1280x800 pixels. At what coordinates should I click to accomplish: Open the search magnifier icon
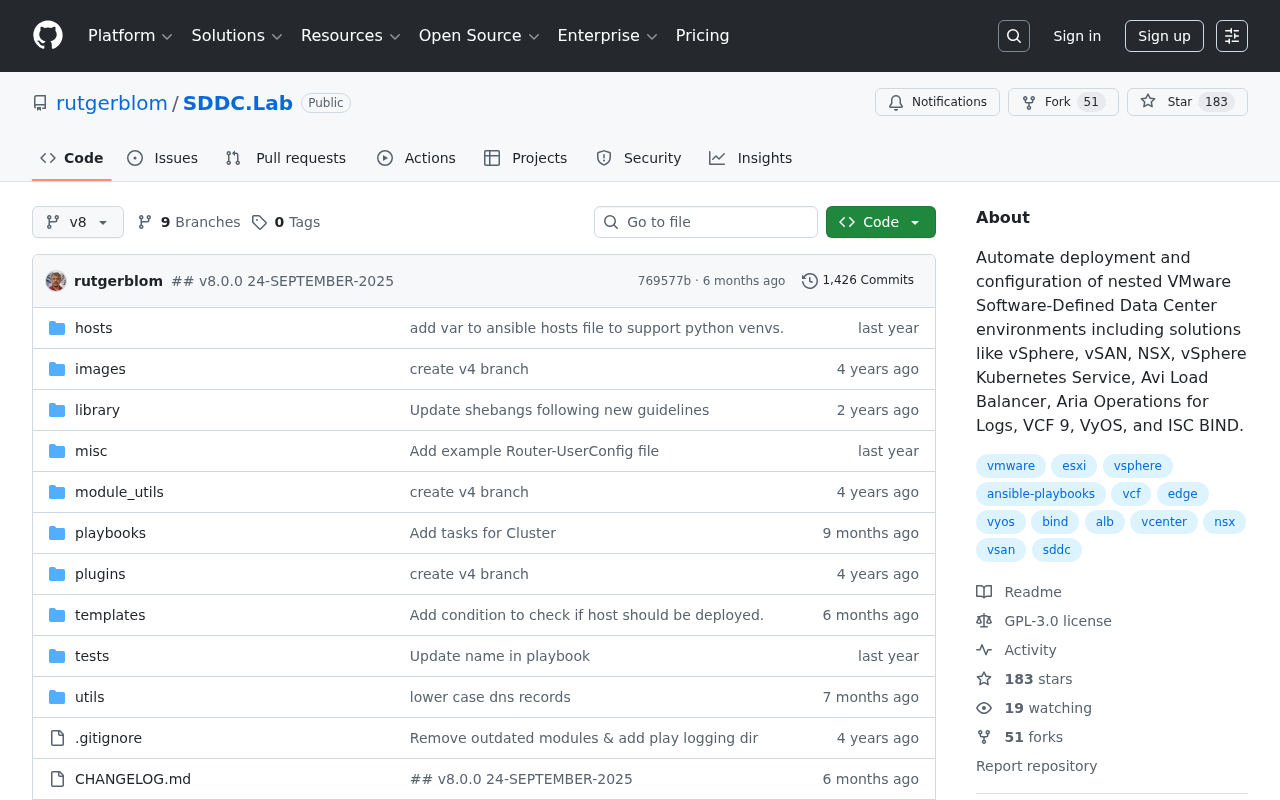pyautogui.click(x=1013, y=35)
